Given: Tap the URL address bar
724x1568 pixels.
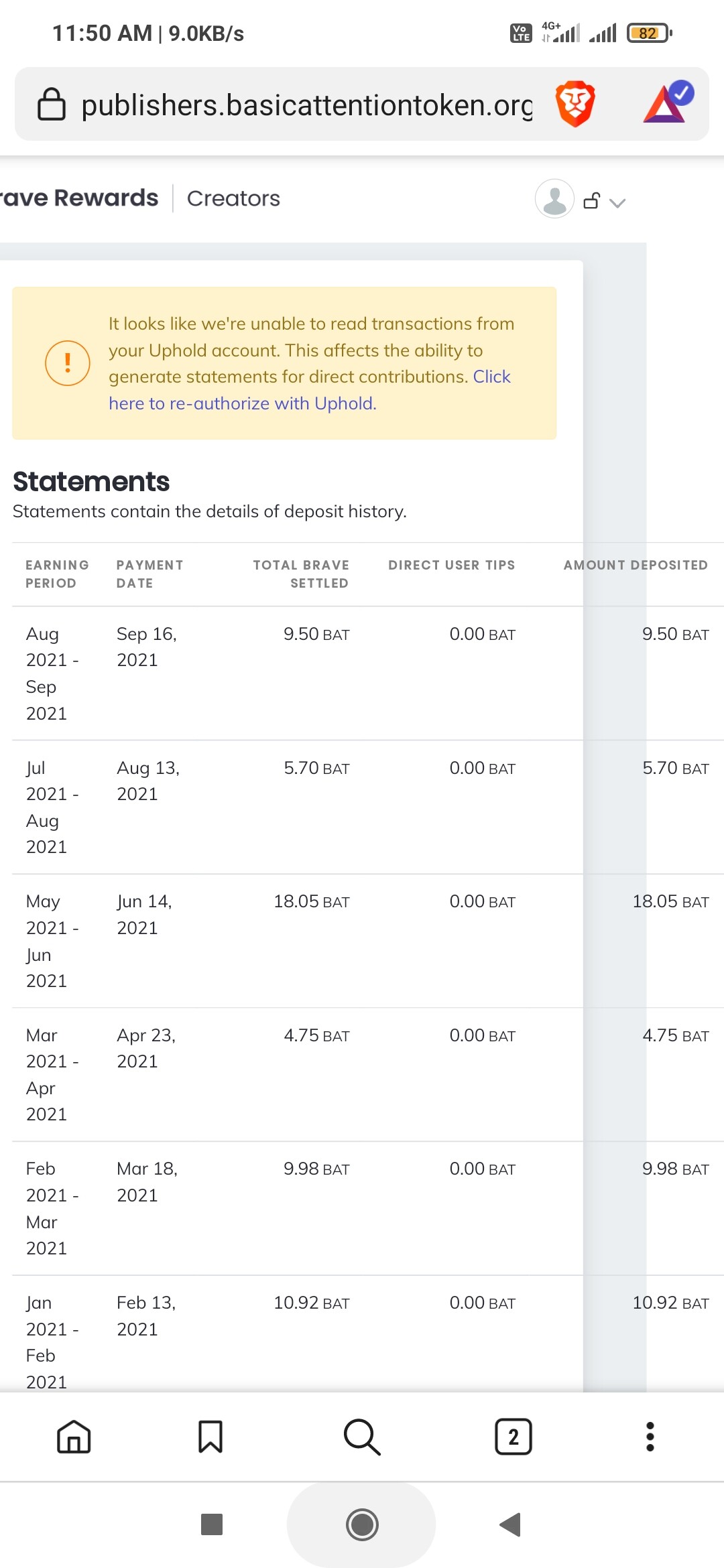Looking at the screenshot, I should [306, 105].
